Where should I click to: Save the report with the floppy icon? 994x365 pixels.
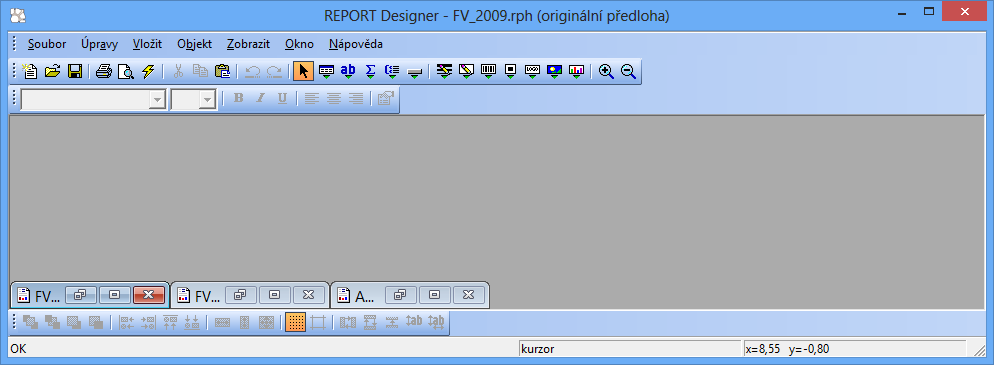pos(75,71)
